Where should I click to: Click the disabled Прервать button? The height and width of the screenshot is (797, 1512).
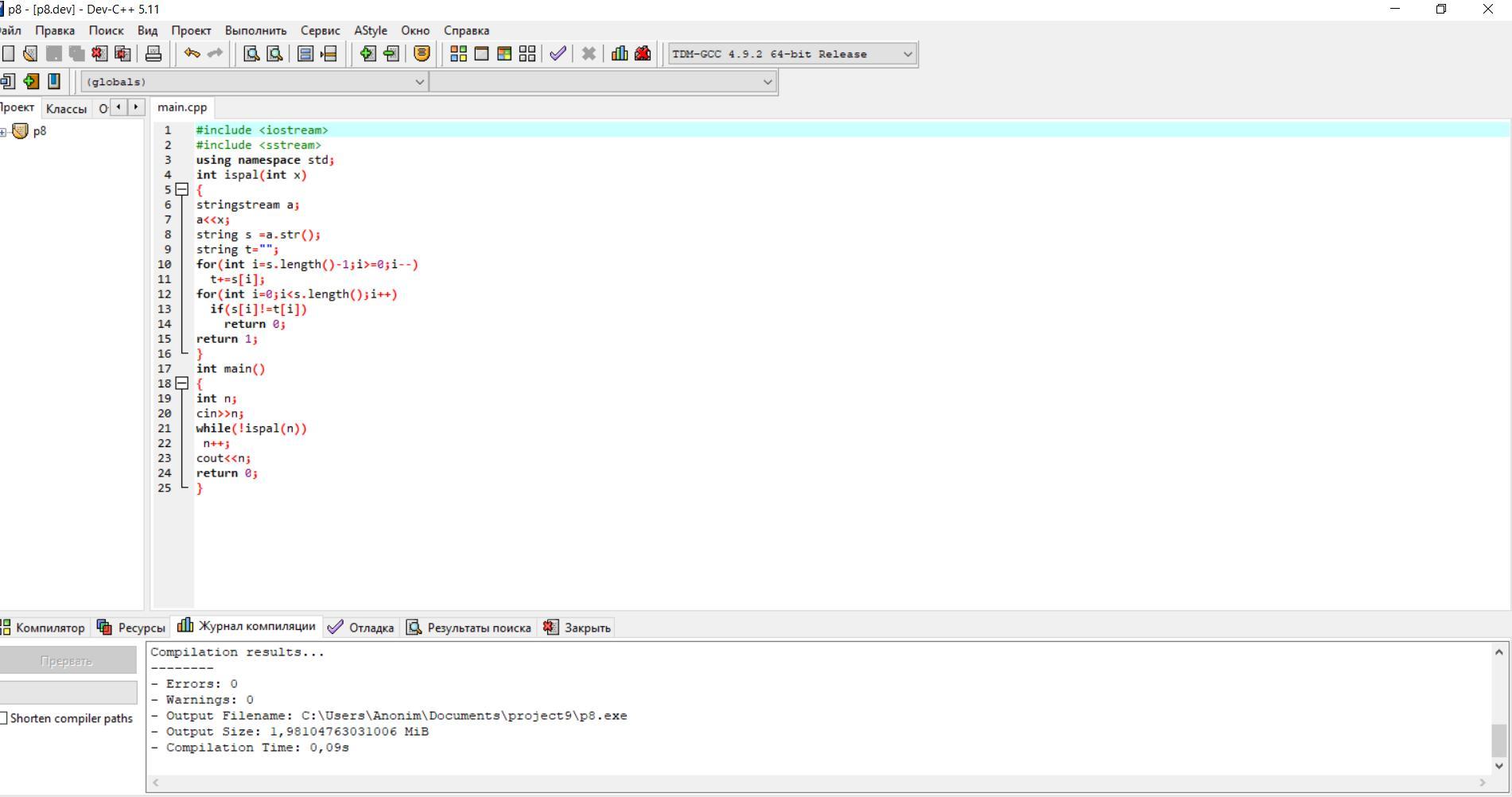68,660
